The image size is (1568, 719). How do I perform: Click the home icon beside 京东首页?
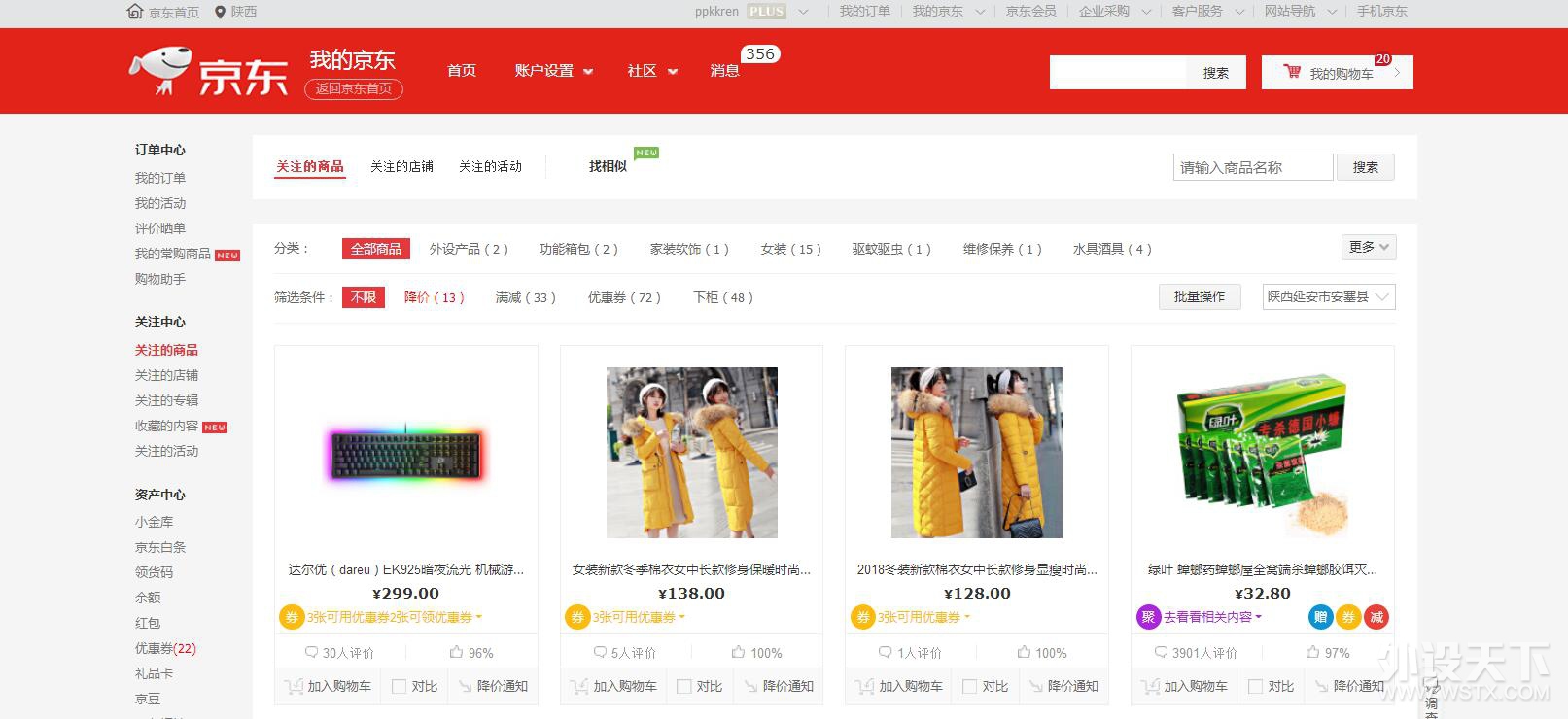pyautogui.click(x=135, y=12)
